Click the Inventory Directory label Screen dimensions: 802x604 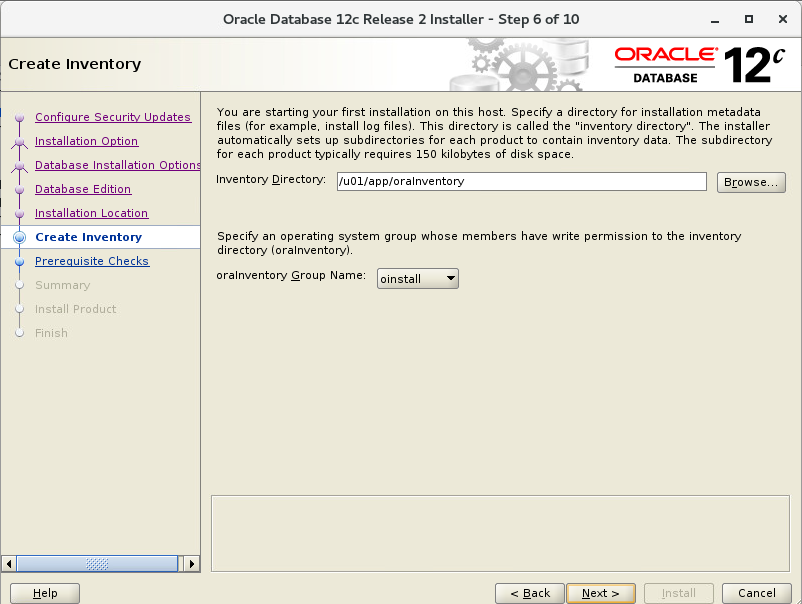(x=271, y=180)
